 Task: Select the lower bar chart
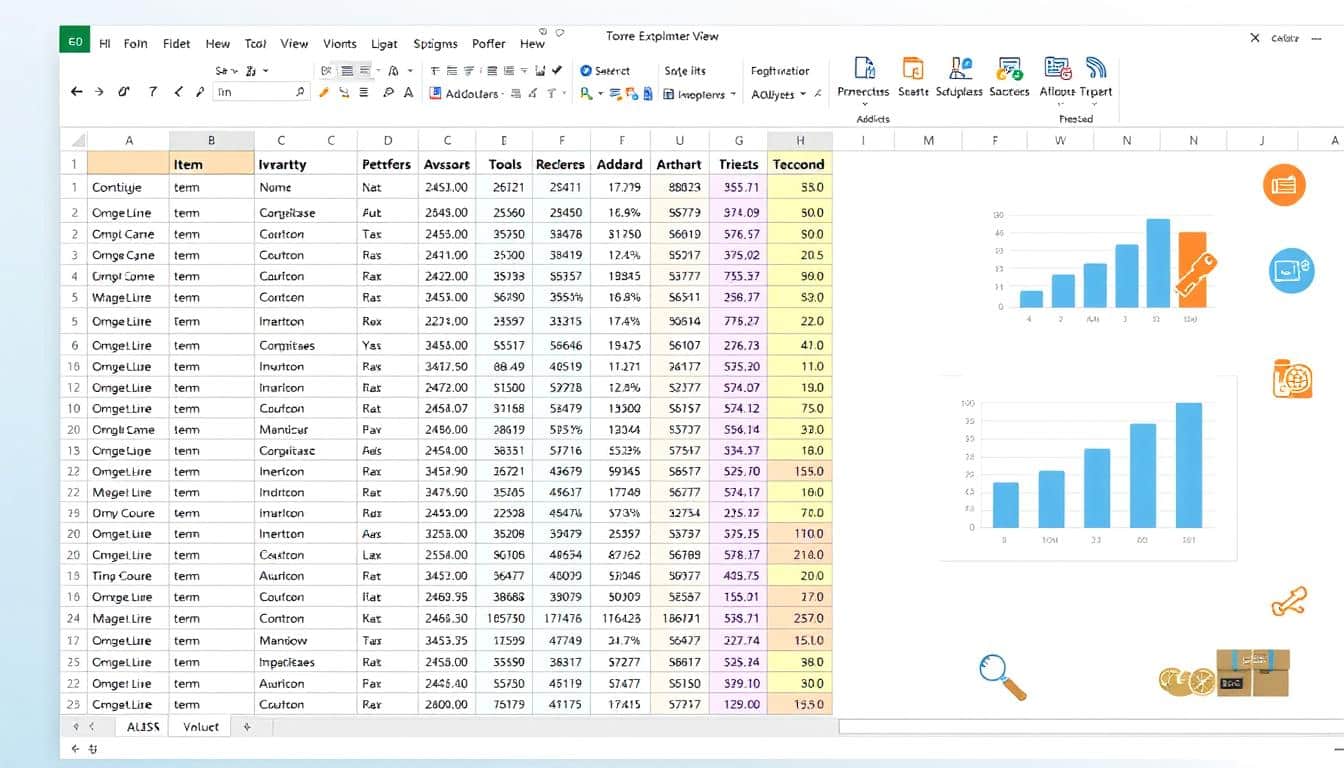1090,470
